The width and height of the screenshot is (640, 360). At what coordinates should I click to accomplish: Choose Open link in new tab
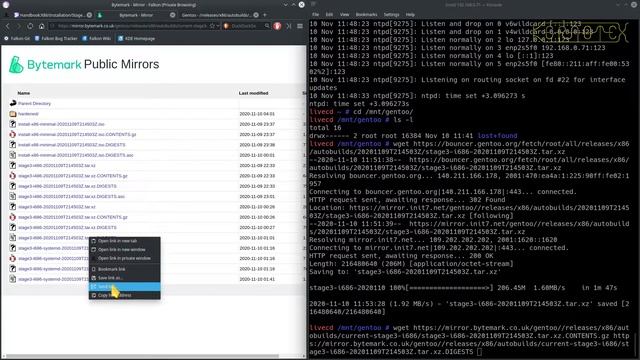[x=124, y=241]
